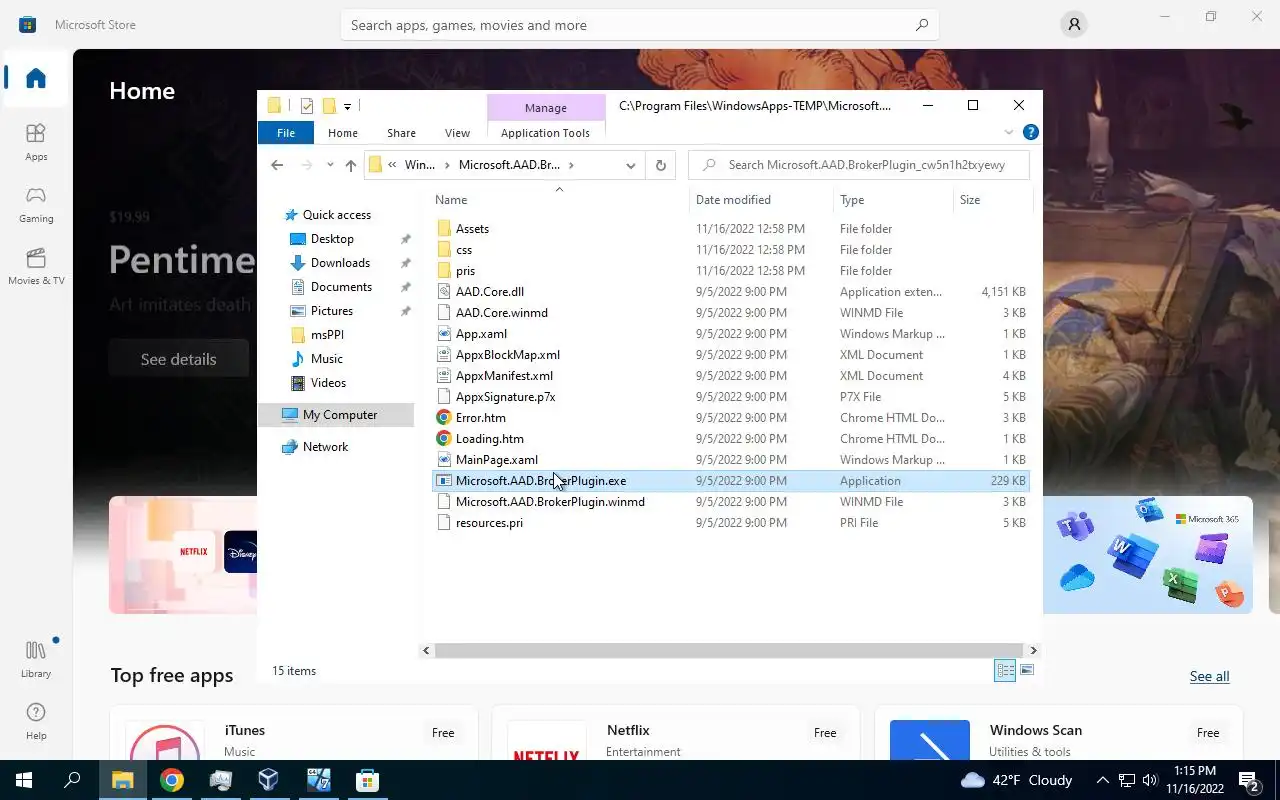
Task: Go up one folder level in Explorer
Action: click(350, 165)
